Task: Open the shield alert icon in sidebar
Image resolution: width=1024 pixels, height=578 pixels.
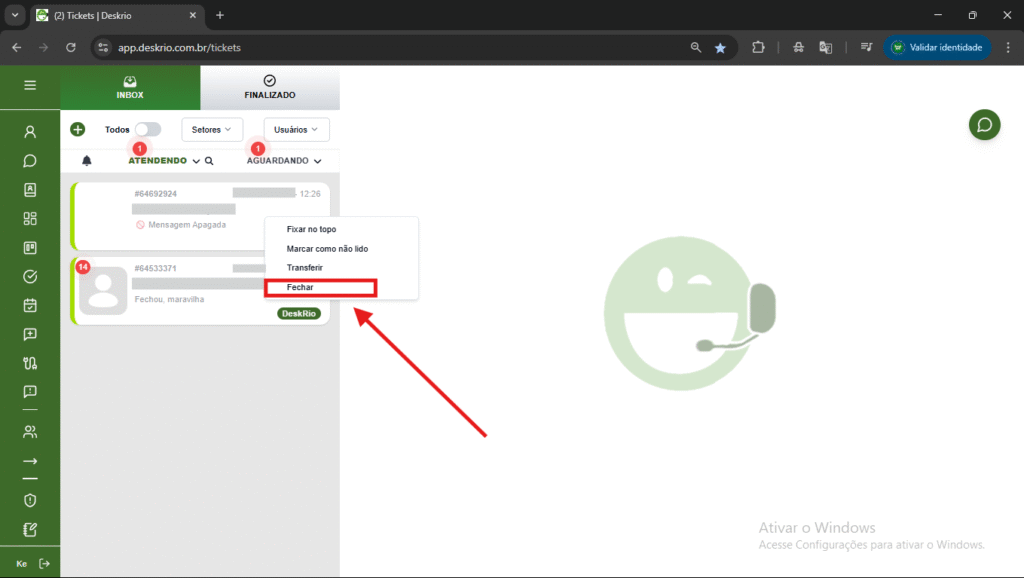Action: [30, 500]
